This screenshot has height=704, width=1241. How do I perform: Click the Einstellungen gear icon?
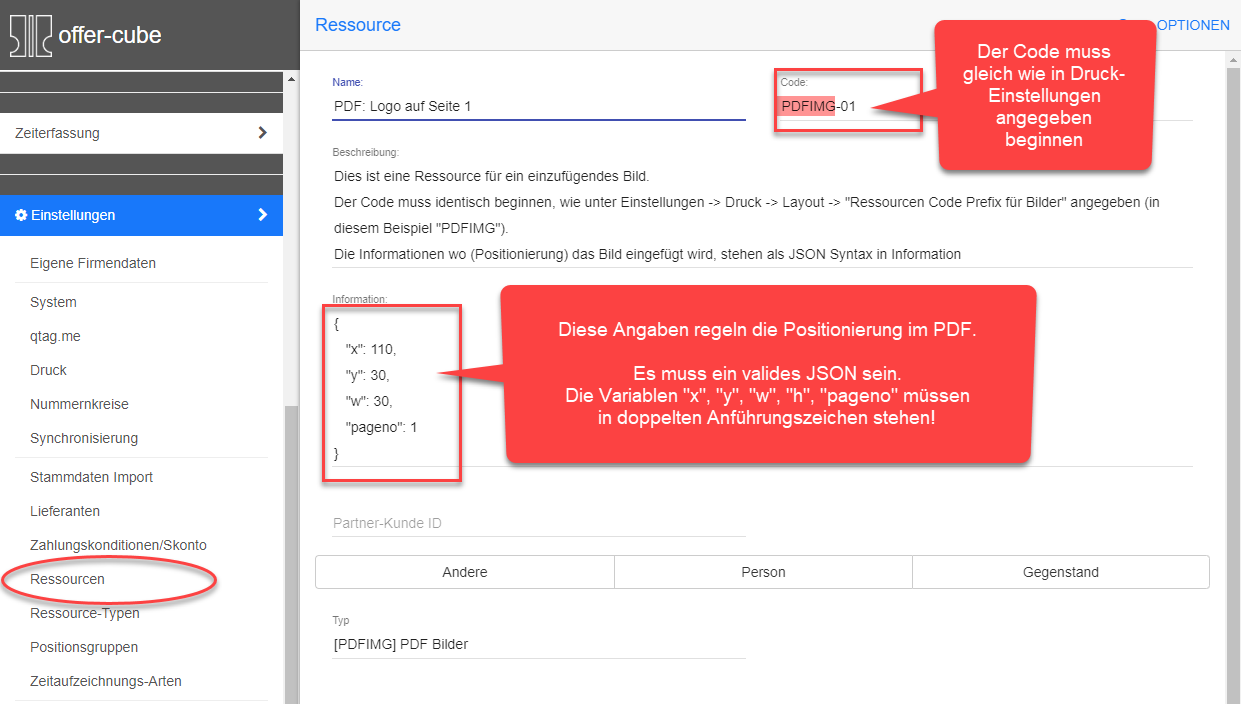click(21, 215)
